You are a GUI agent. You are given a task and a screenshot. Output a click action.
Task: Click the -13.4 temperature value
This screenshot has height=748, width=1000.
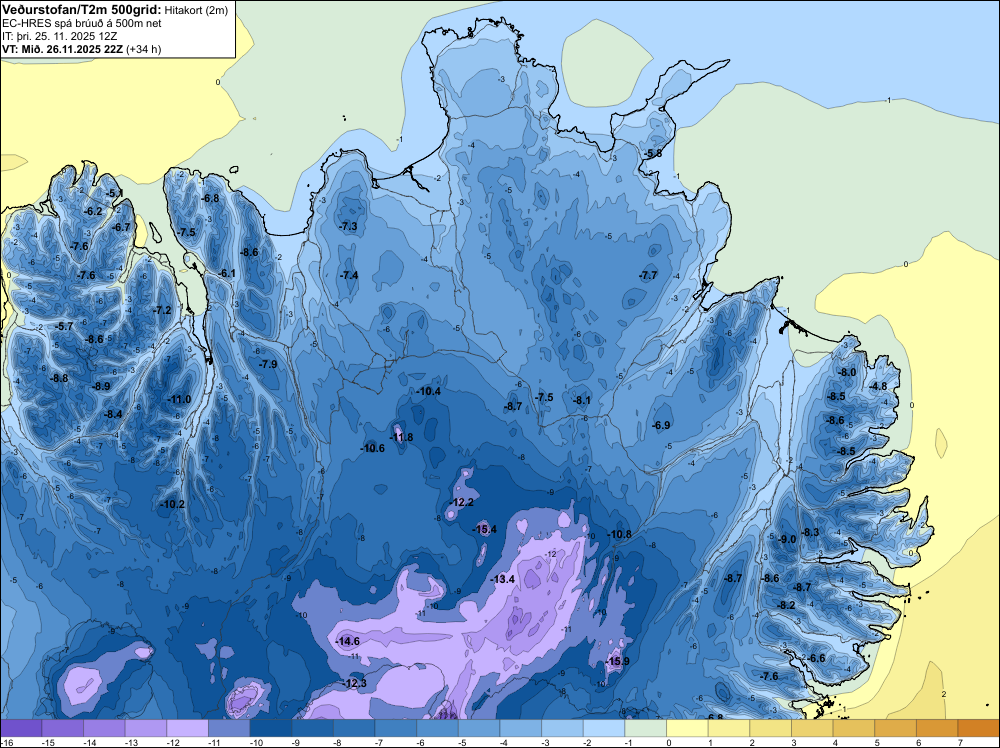(x=503, y=579)
